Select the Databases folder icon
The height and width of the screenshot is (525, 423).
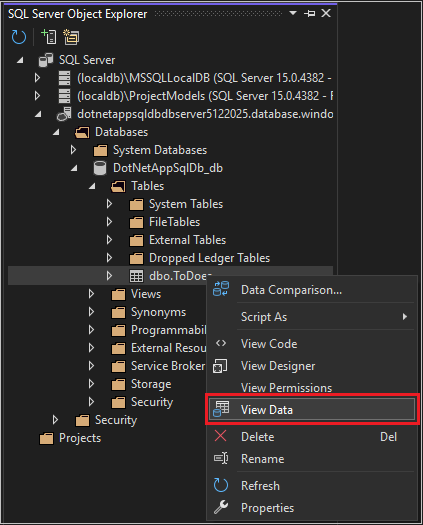[82, 132]
